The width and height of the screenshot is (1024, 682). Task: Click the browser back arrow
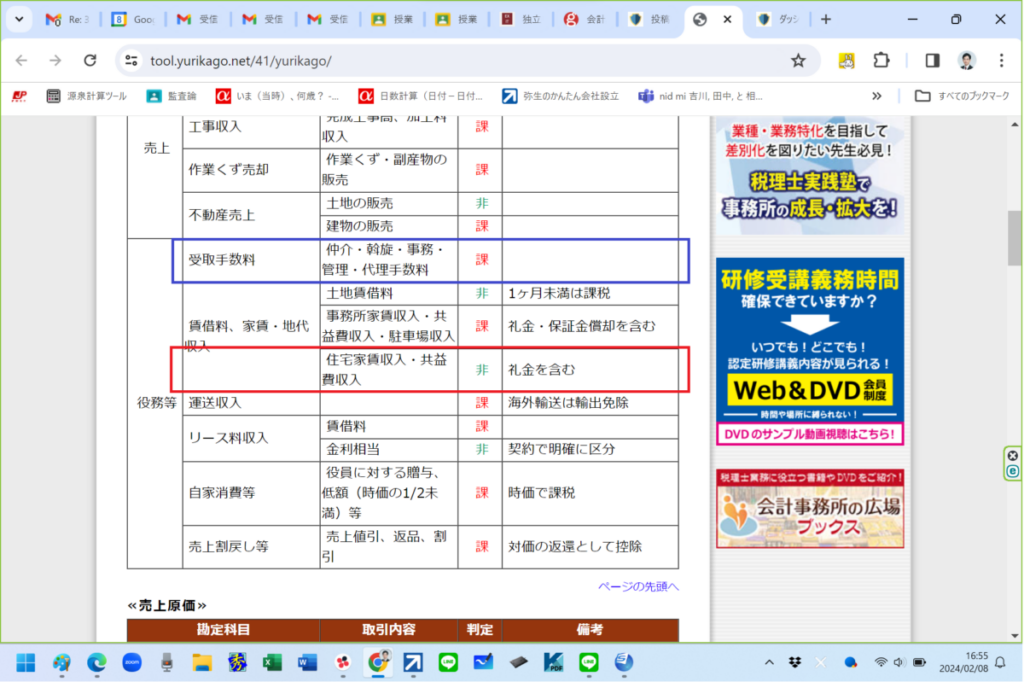21,61
